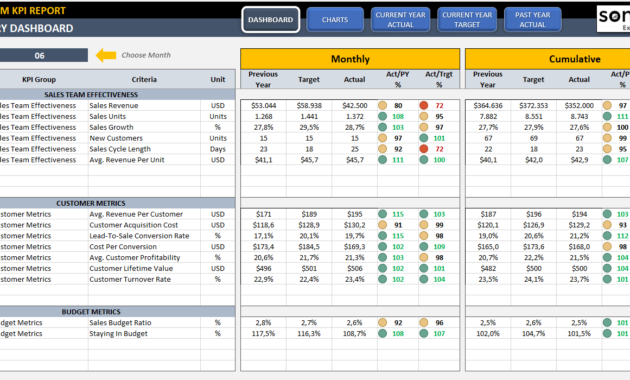630x380 pixels.
Task: Select the Sales Cycle Length criteria cell
Action: pyautogui.click(x=144, y=149)
